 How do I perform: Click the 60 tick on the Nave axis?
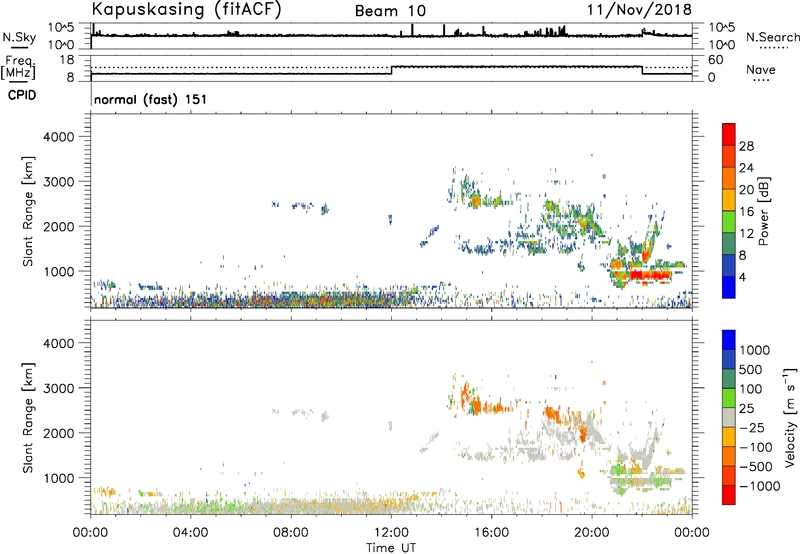[715, 60]
